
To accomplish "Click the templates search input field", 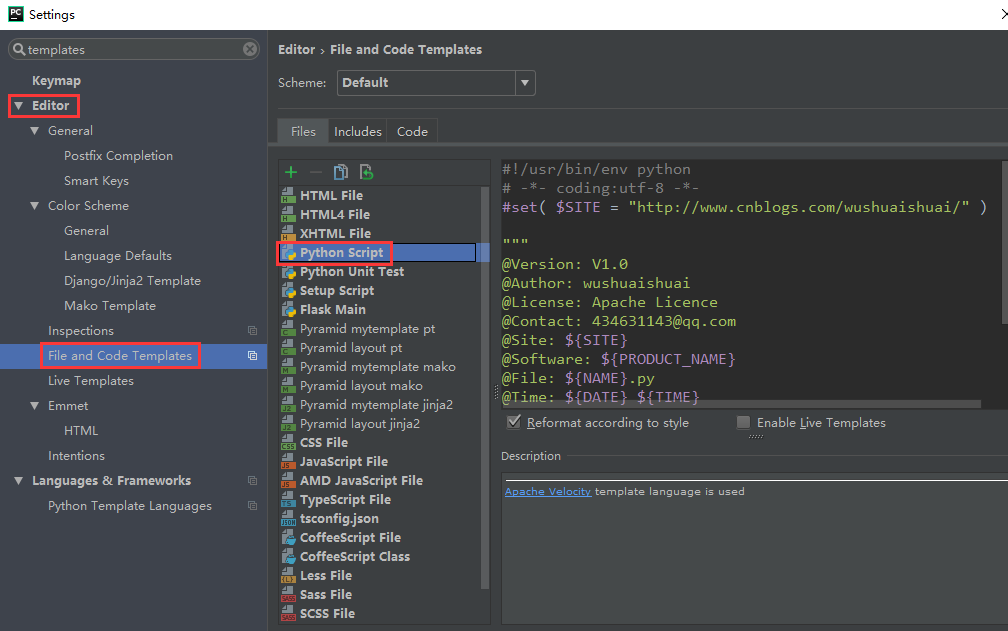I will click(x=134, y=49).
